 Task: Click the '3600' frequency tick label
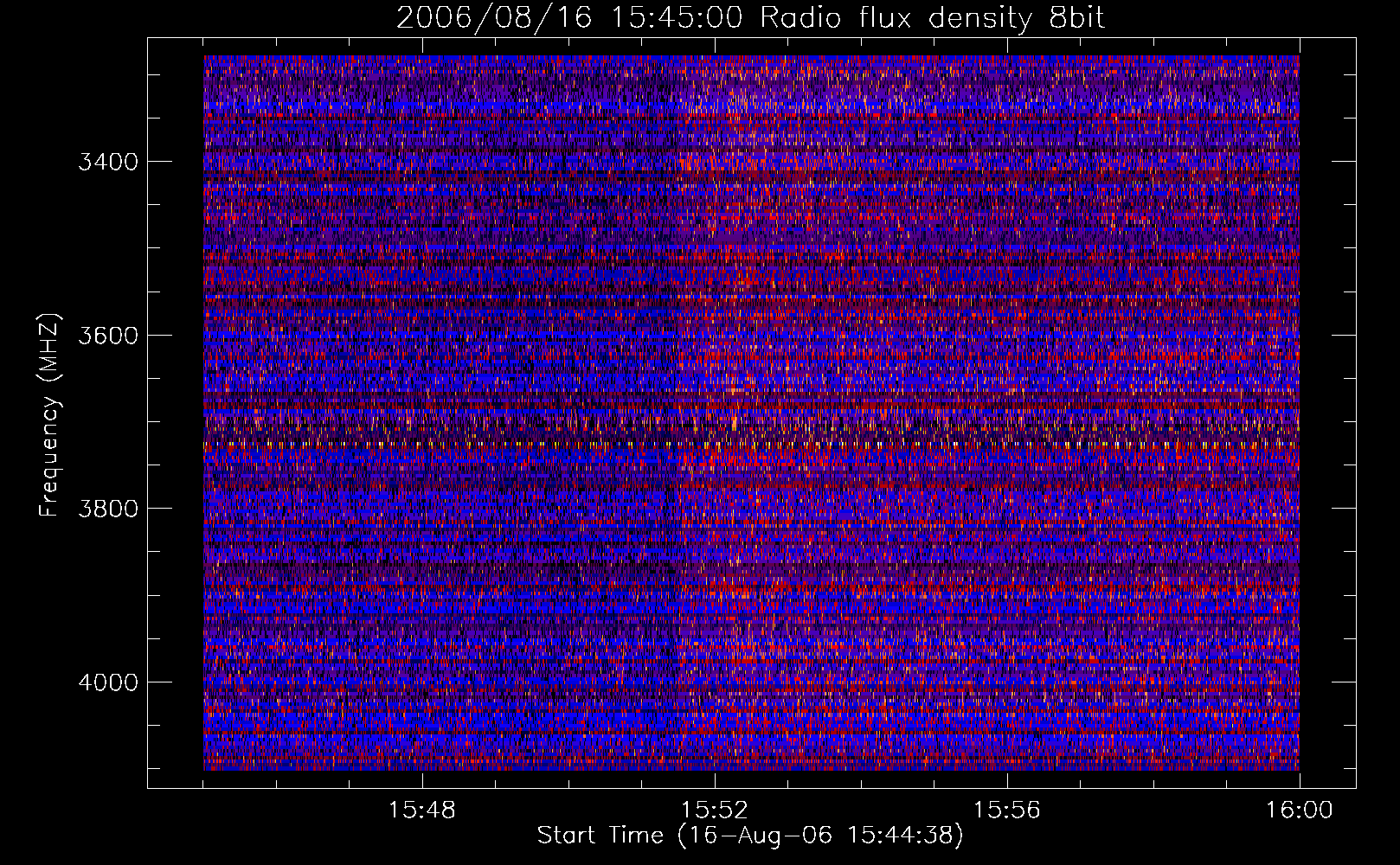[x=108, y=336]
